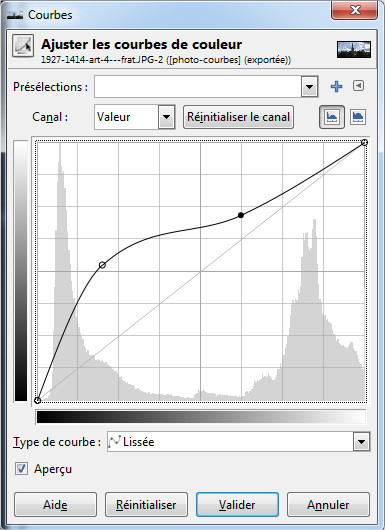385x530 pixels.
Task: Click the image preview thumbnail in header
Action: [354, 49]
